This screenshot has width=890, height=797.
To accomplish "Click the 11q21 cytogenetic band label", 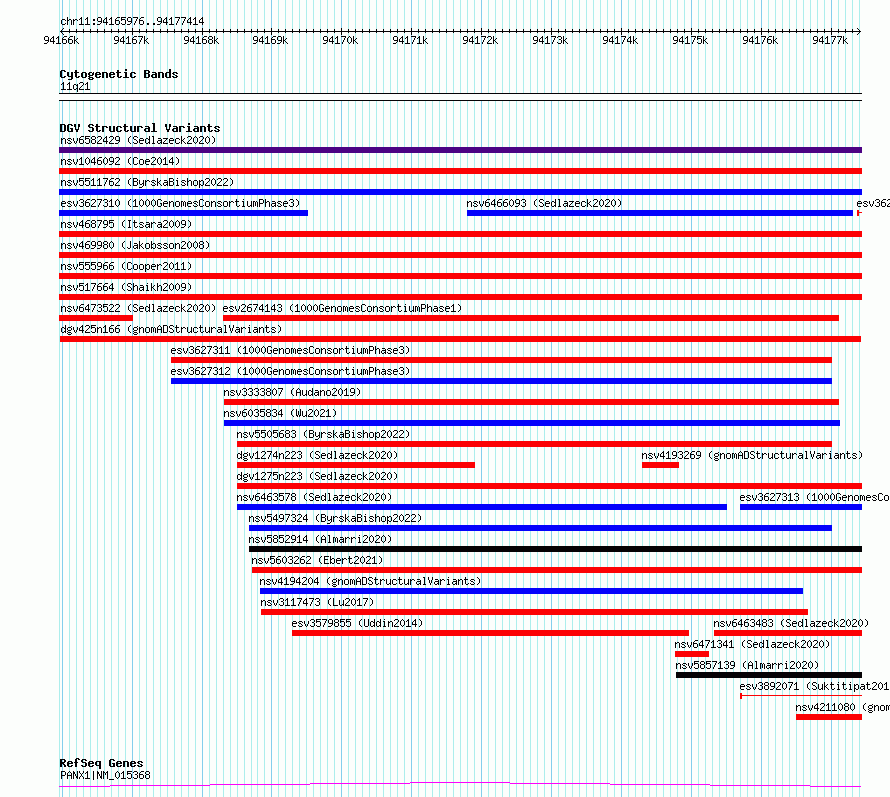I will [75, 86].
